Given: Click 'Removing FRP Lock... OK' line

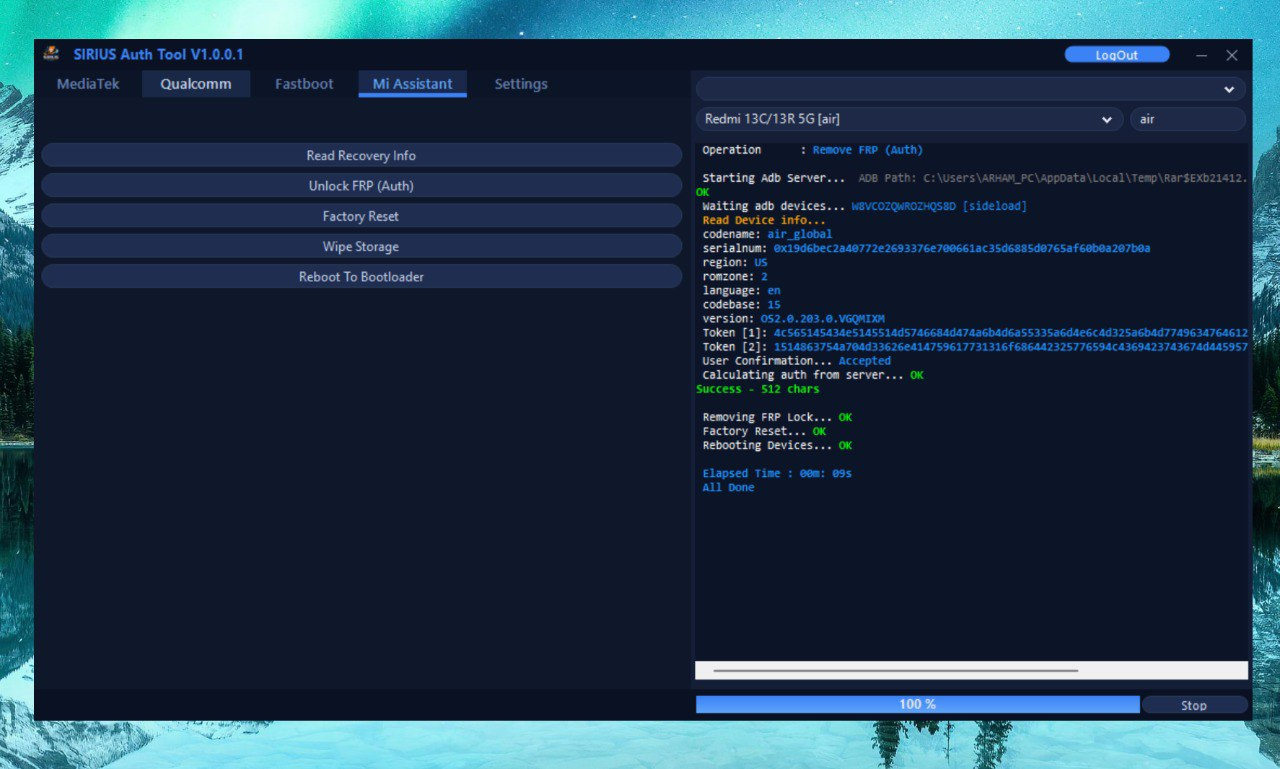Looking at the screenshot, I should (777, 417).
